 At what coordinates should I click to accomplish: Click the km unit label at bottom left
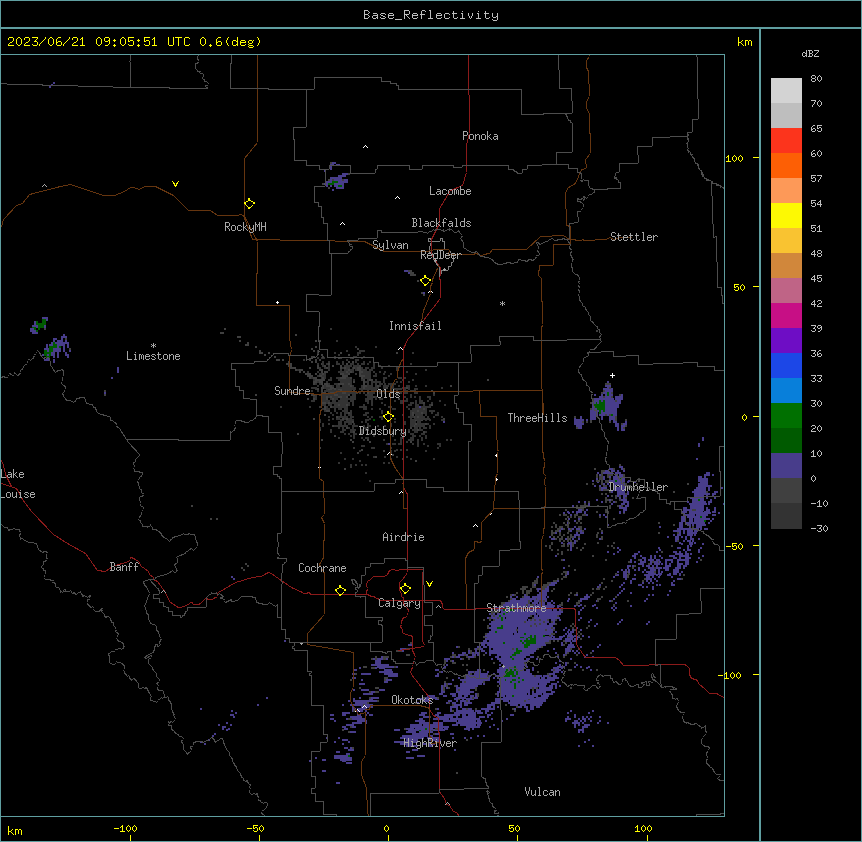click(x=15, y=830)
